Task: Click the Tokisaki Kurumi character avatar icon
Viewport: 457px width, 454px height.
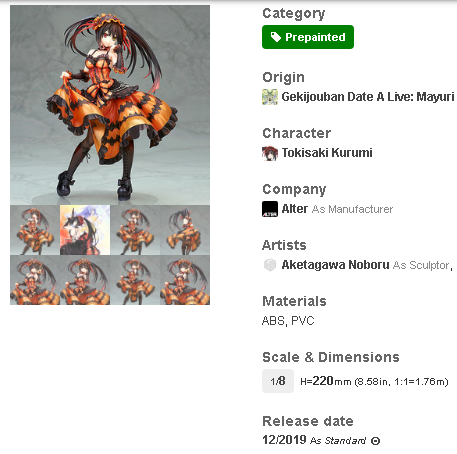Action: (270, 153)
